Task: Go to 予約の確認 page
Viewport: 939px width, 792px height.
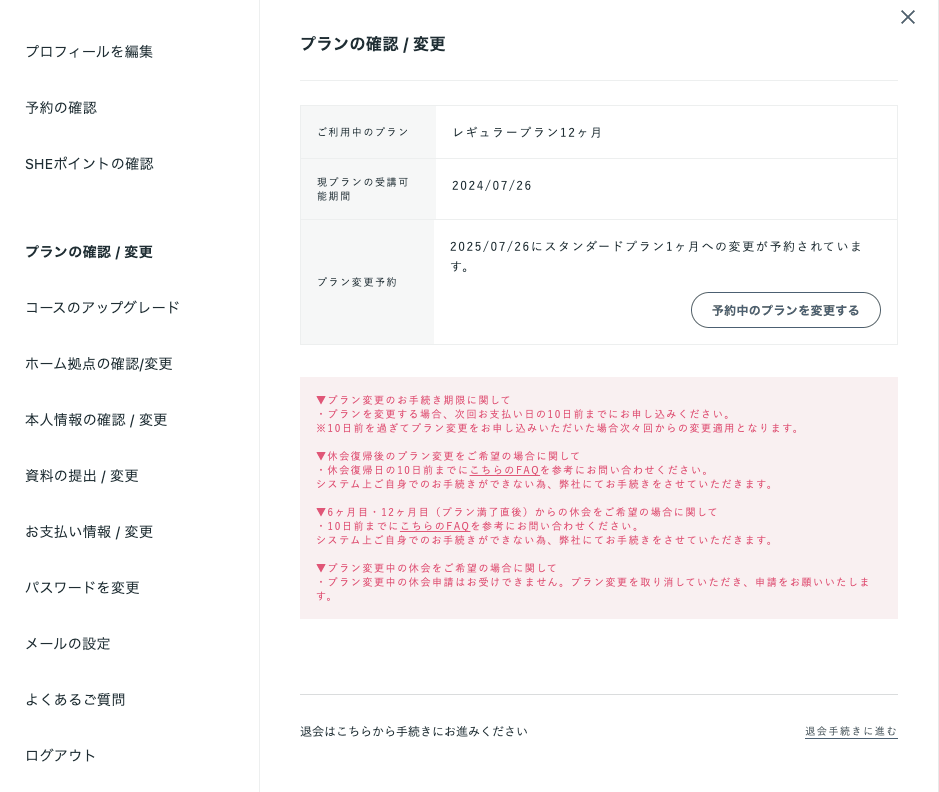Action: coord(61,107)
